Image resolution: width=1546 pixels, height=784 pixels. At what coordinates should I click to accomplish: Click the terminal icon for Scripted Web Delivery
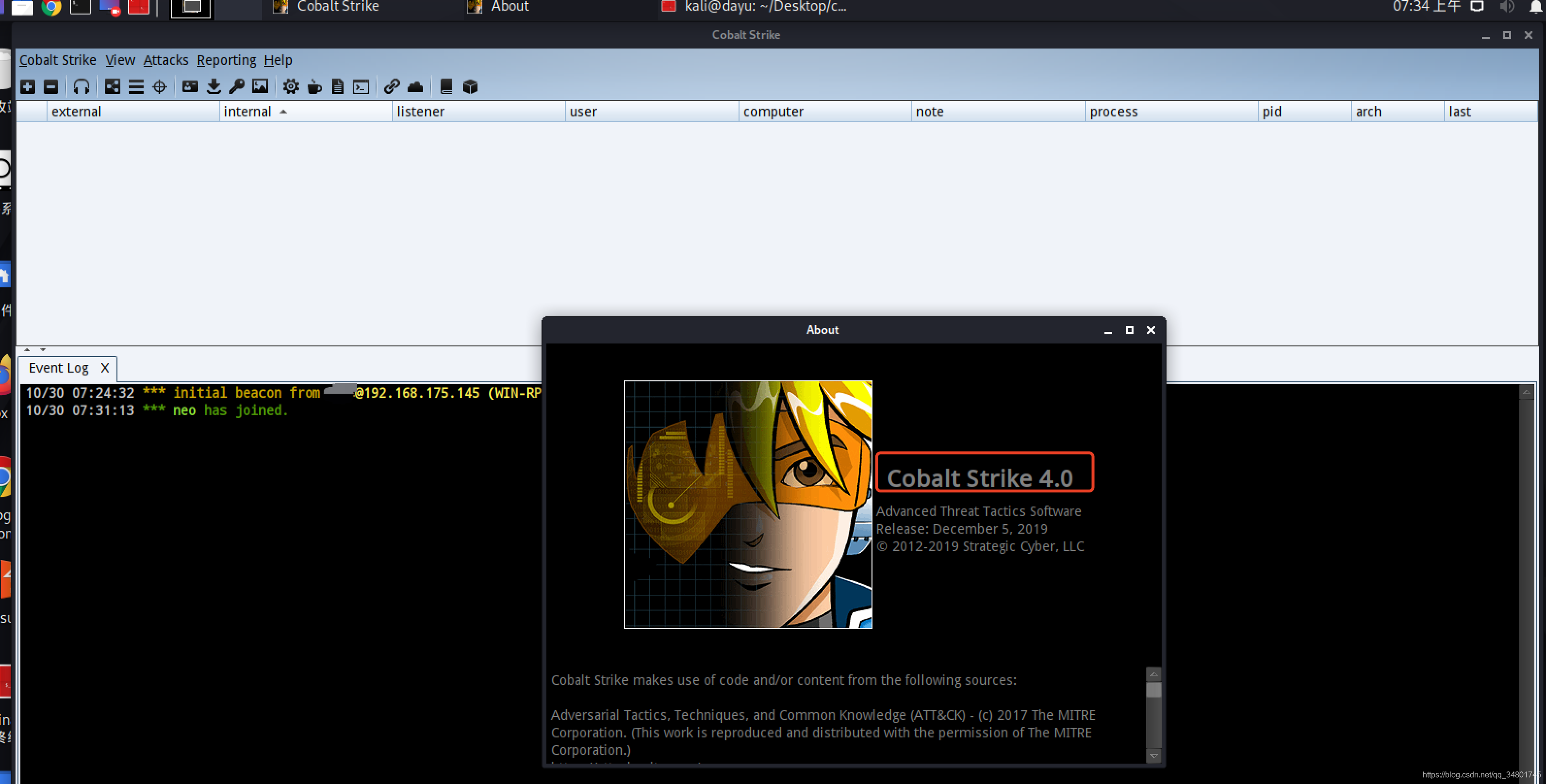point(362,87)
